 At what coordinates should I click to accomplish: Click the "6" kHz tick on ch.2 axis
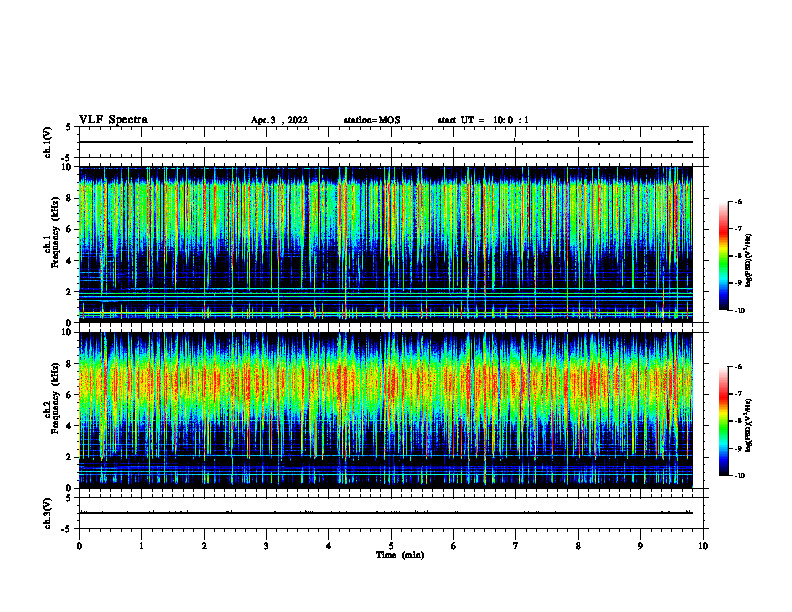tap(70, 395)
